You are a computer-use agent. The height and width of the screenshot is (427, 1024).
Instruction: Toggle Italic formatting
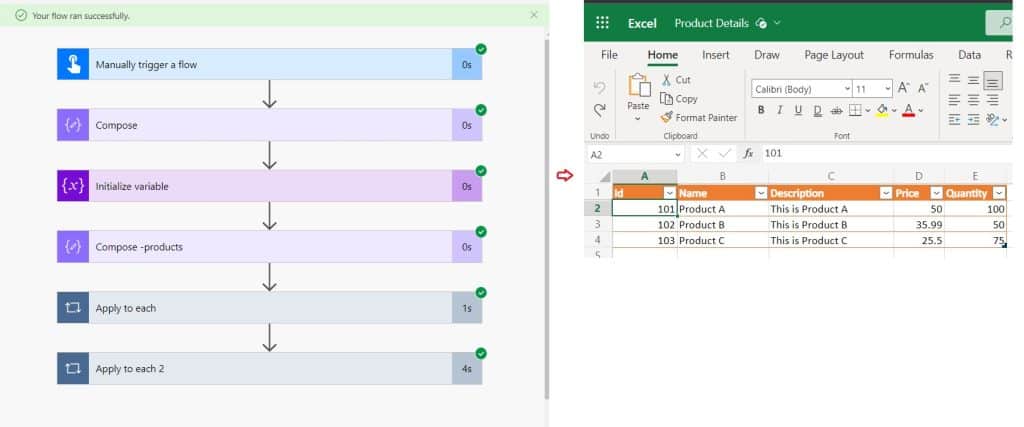coord(779,110)
